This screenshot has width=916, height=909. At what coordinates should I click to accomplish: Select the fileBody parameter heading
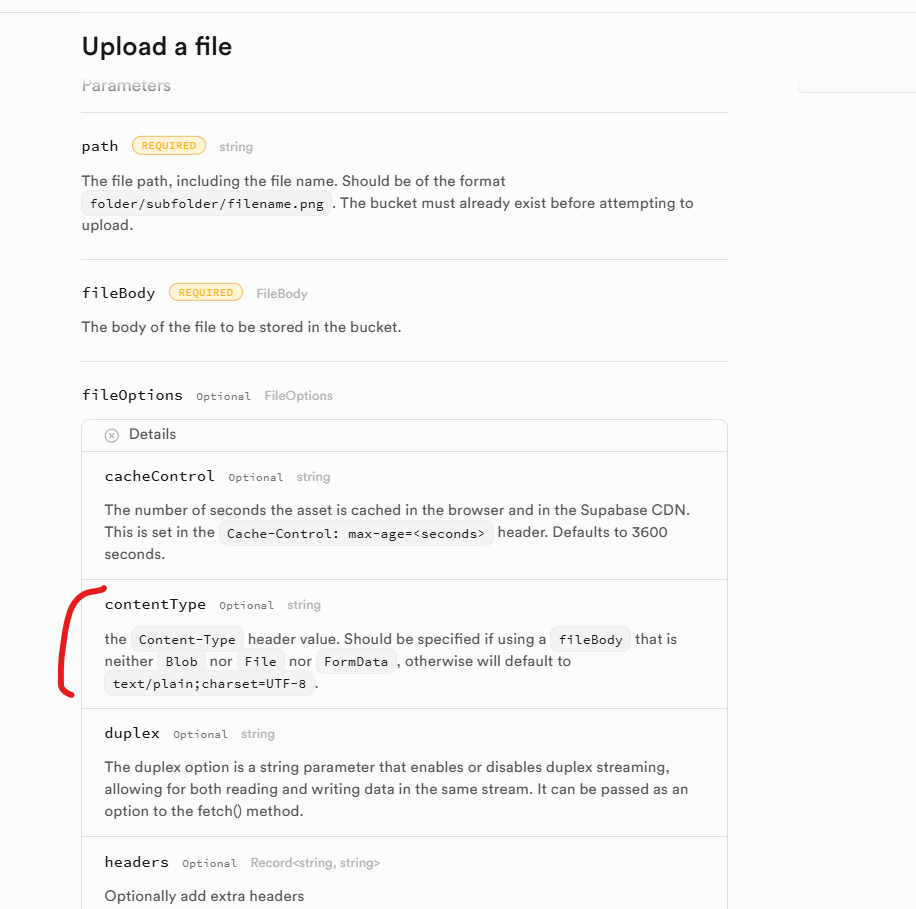[x=118, y=293]
